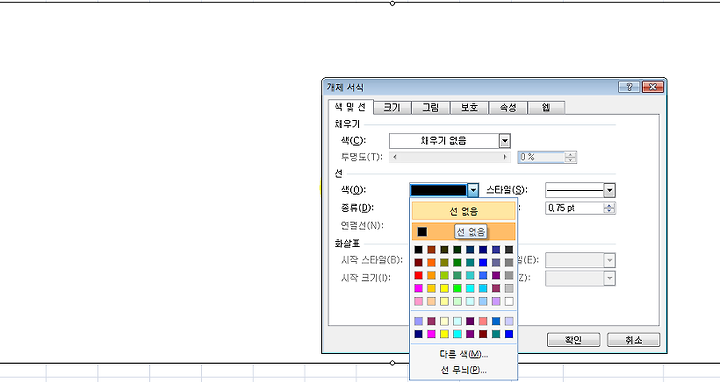Screen dimensions: 720x382
Task: Open the 그림 tab
Action: (430, 108)
